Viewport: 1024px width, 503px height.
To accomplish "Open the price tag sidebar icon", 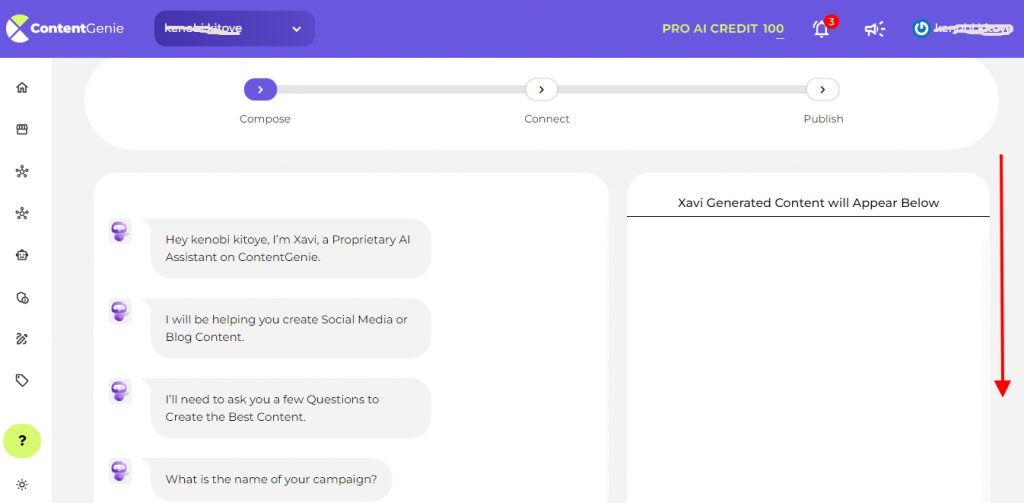I will pyautogui.click(x=22, y=380).
